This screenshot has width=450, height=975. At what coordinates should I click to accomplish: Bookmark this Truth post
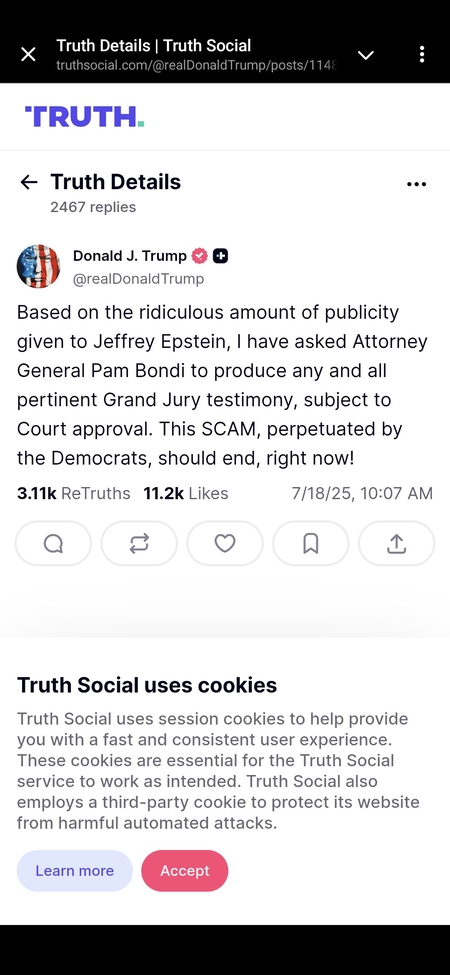tap(311, 543)
